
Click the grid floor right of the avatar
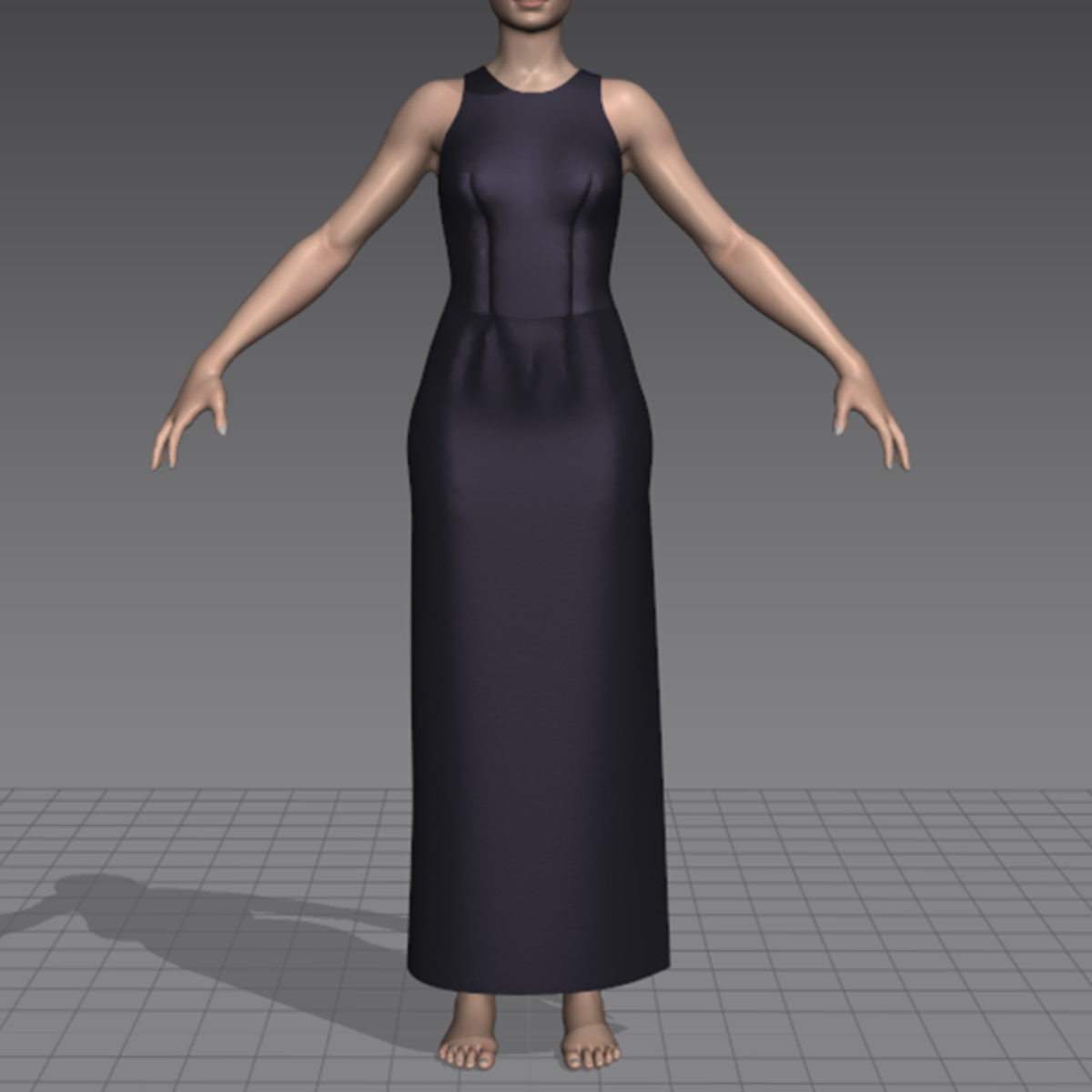pyautogui.click(x=864, y=910)
